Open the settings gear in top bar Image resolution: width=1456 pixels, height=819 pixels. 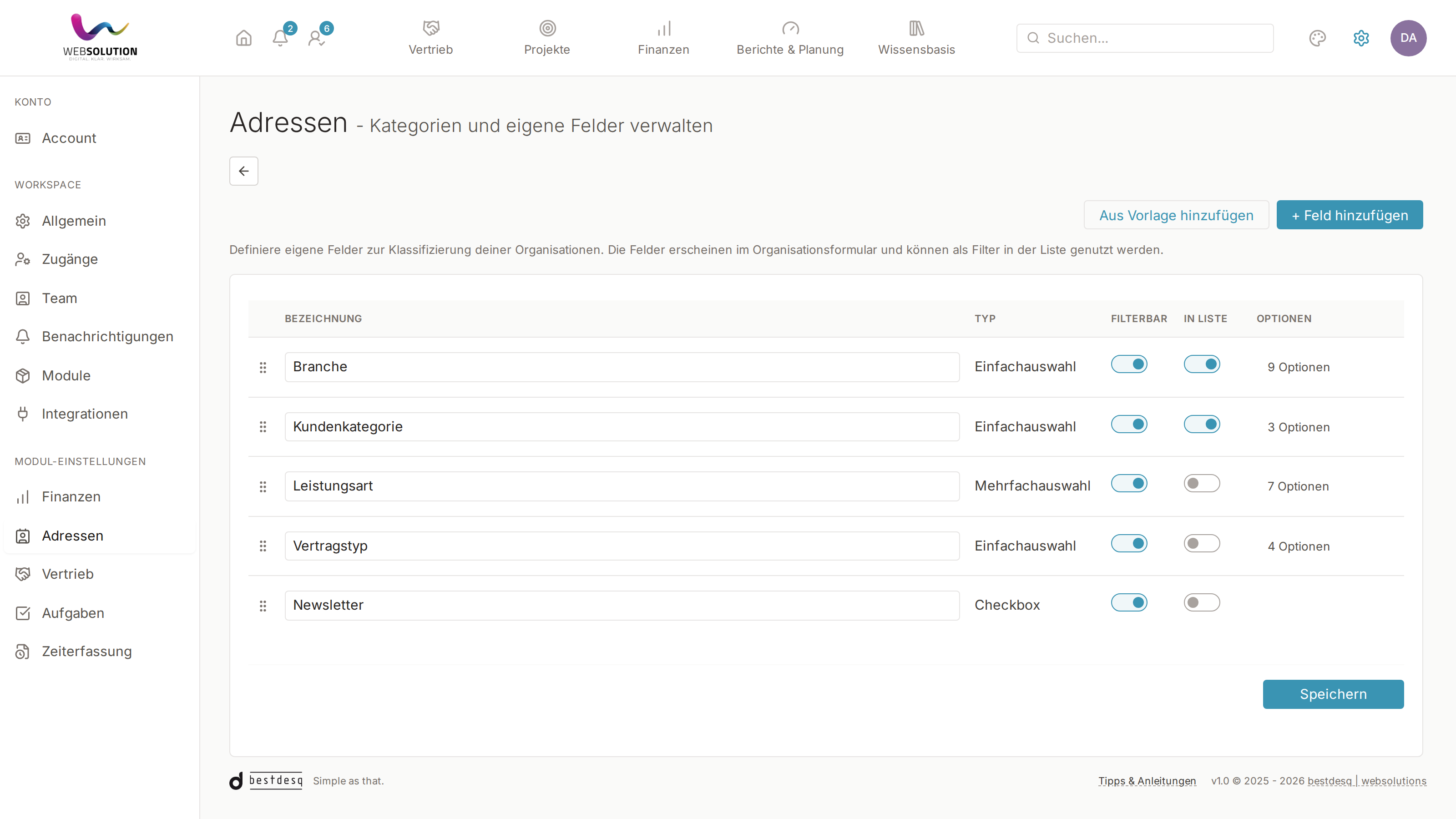pos(1361,38)
